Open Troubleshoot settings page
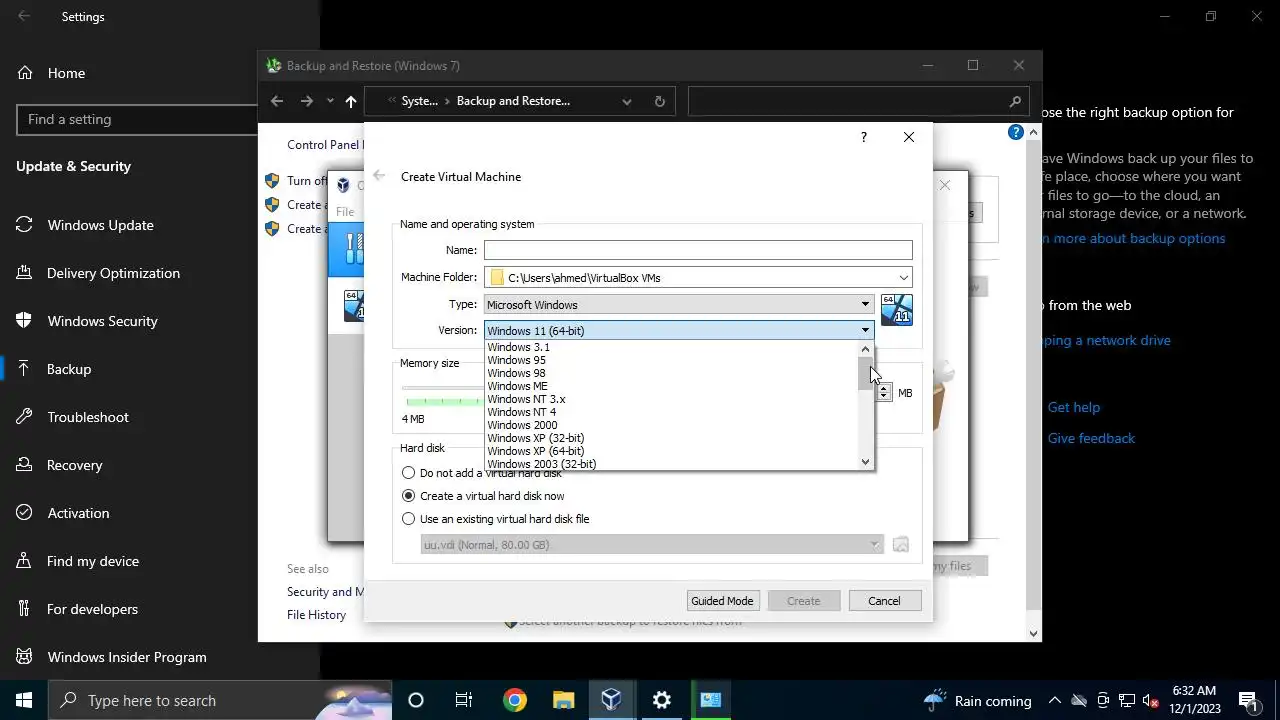Screen dimensions: 1280x720 88,417
